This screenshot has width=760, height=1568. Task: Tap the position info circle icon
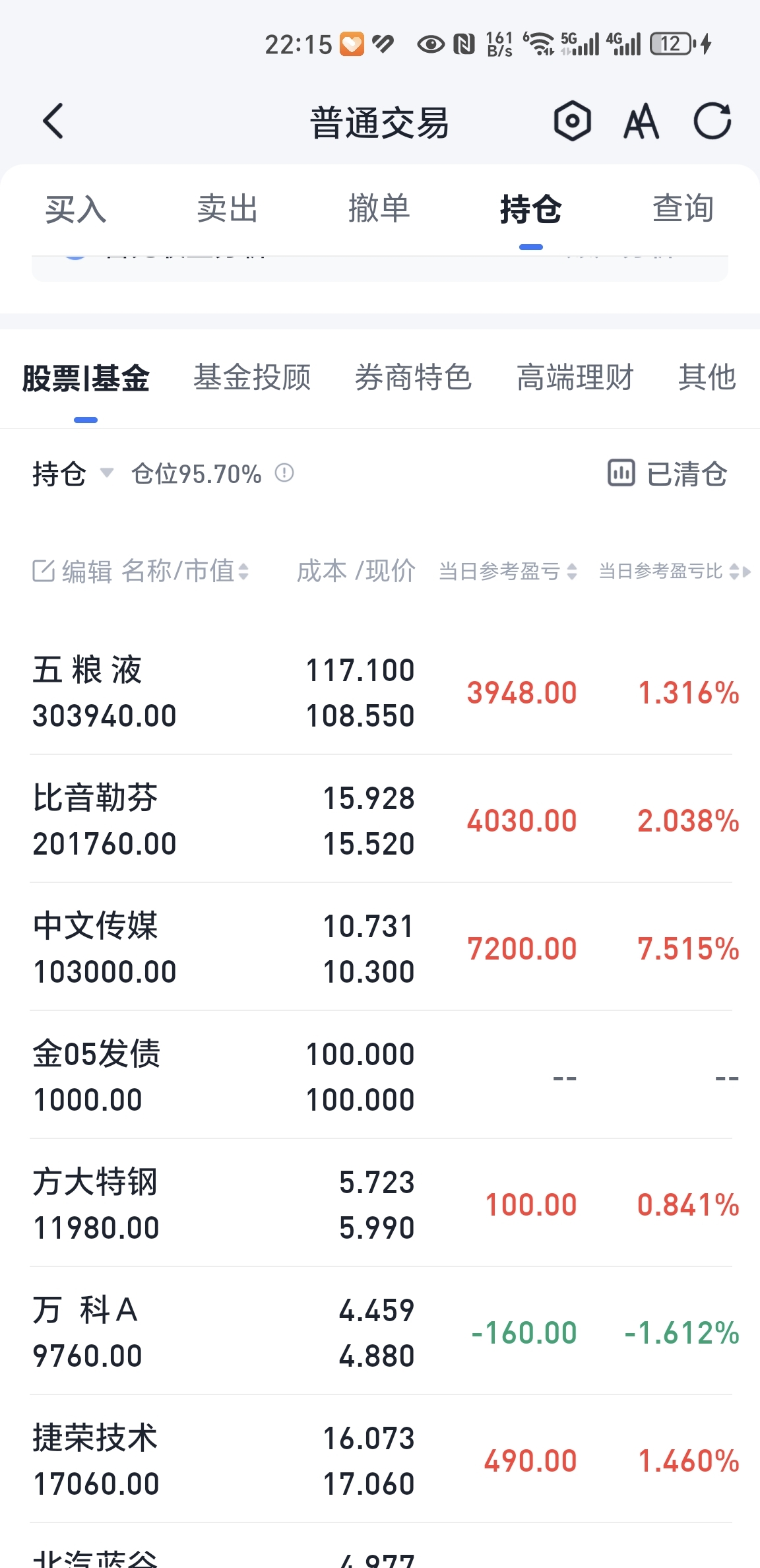(x=284, y=473)
